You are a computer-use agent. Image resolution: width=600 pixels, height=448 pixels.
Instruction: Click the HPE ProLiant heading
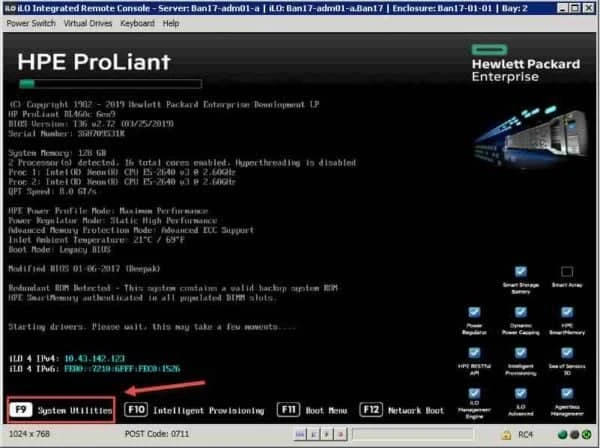[x=94, y=62]
